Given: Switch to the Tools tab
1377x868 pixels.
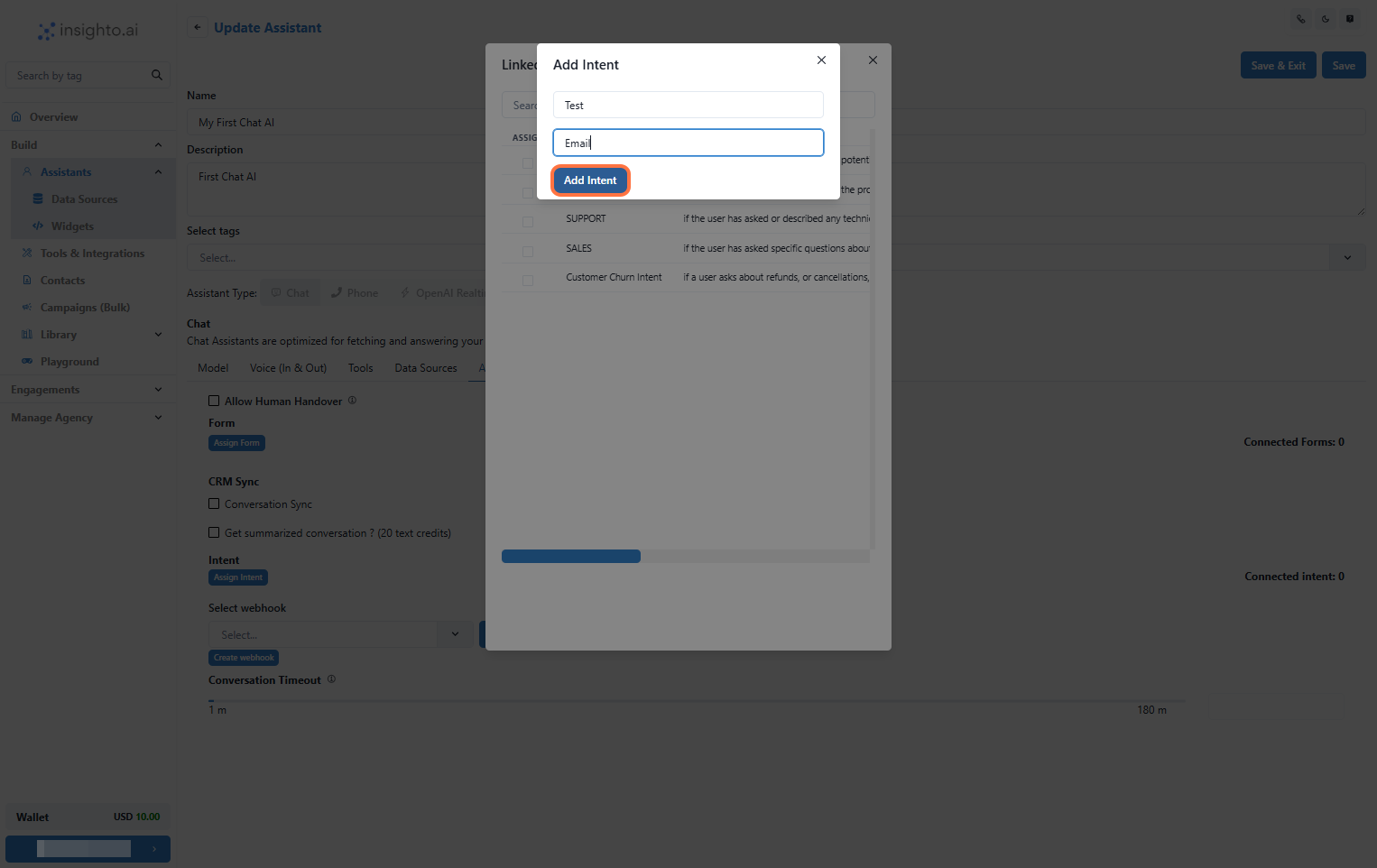Looking at the screenshot, I should click(x=360, y=368).
